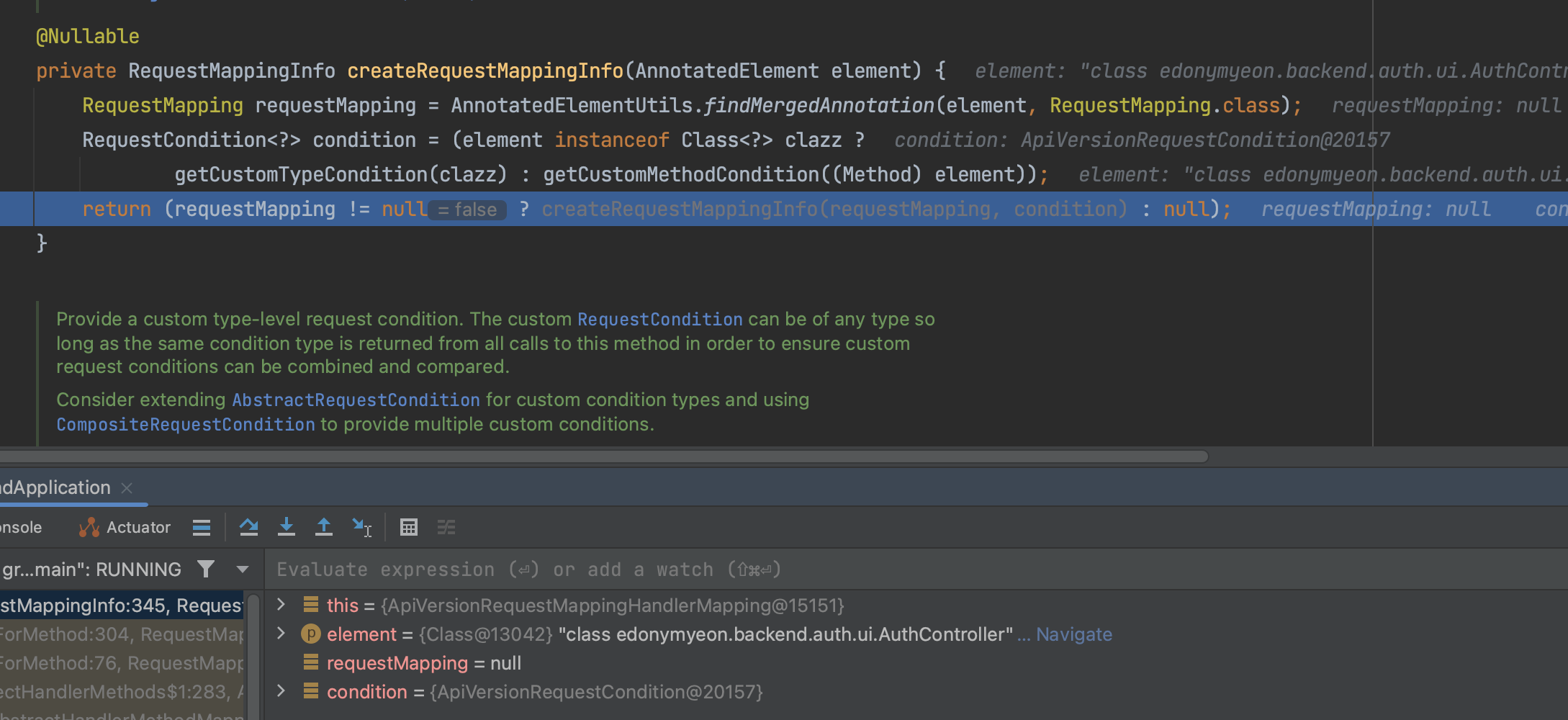Open the Evaluate Expression calculator icon
The width and height of the screenshot is (1568, 720).
(409, 528)
